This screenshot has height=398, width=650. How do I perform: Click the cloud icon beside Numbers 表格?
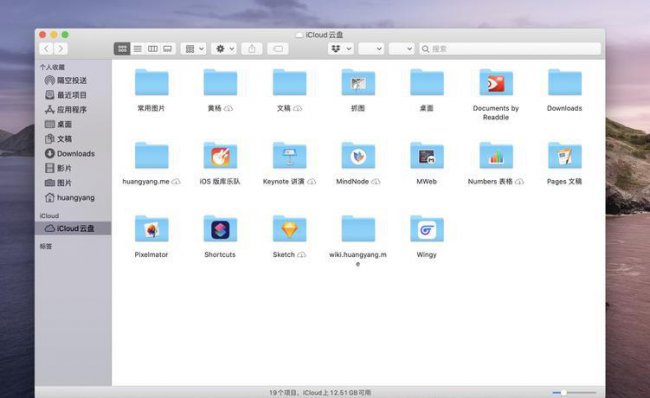point(519,182)
